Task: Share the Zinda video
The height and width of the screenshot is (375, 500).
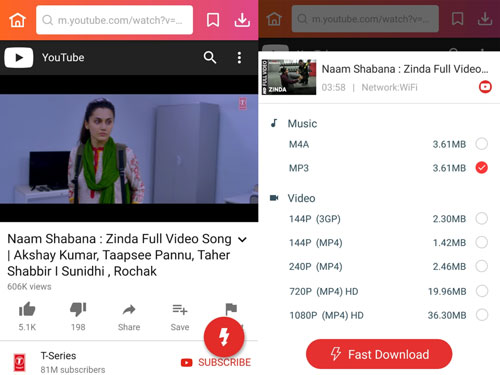Action: pyautogui.click(x=129, y=317)
